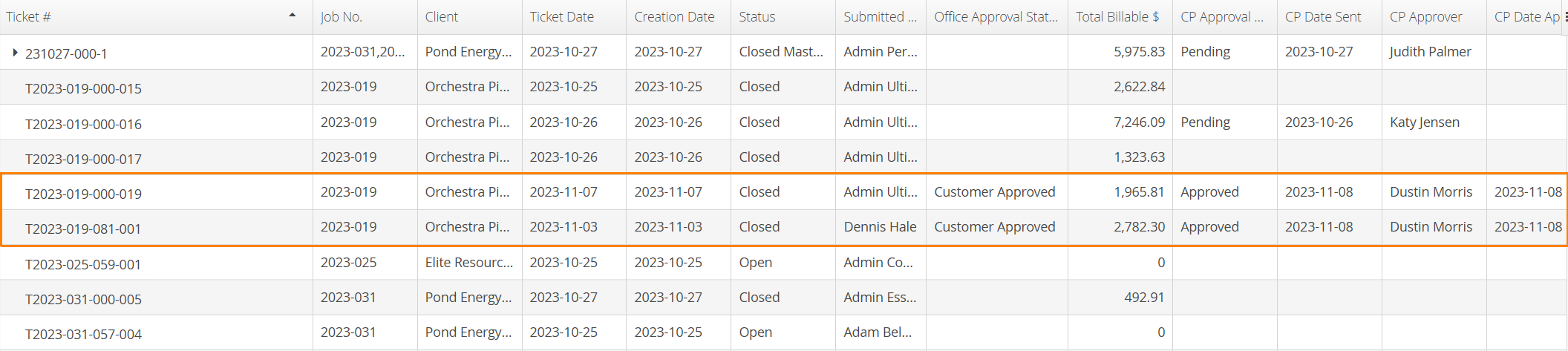Open the column options menu icon
The image size is (1568, 351).
tap(1566, 16)
